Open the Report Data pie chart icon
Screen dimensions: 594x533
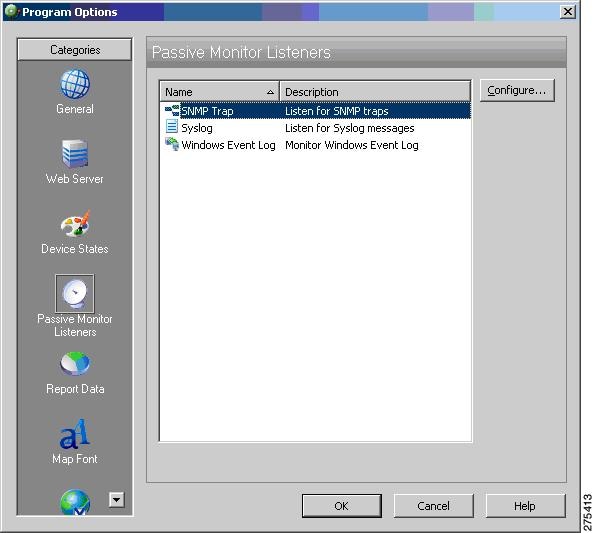point(75,364)
